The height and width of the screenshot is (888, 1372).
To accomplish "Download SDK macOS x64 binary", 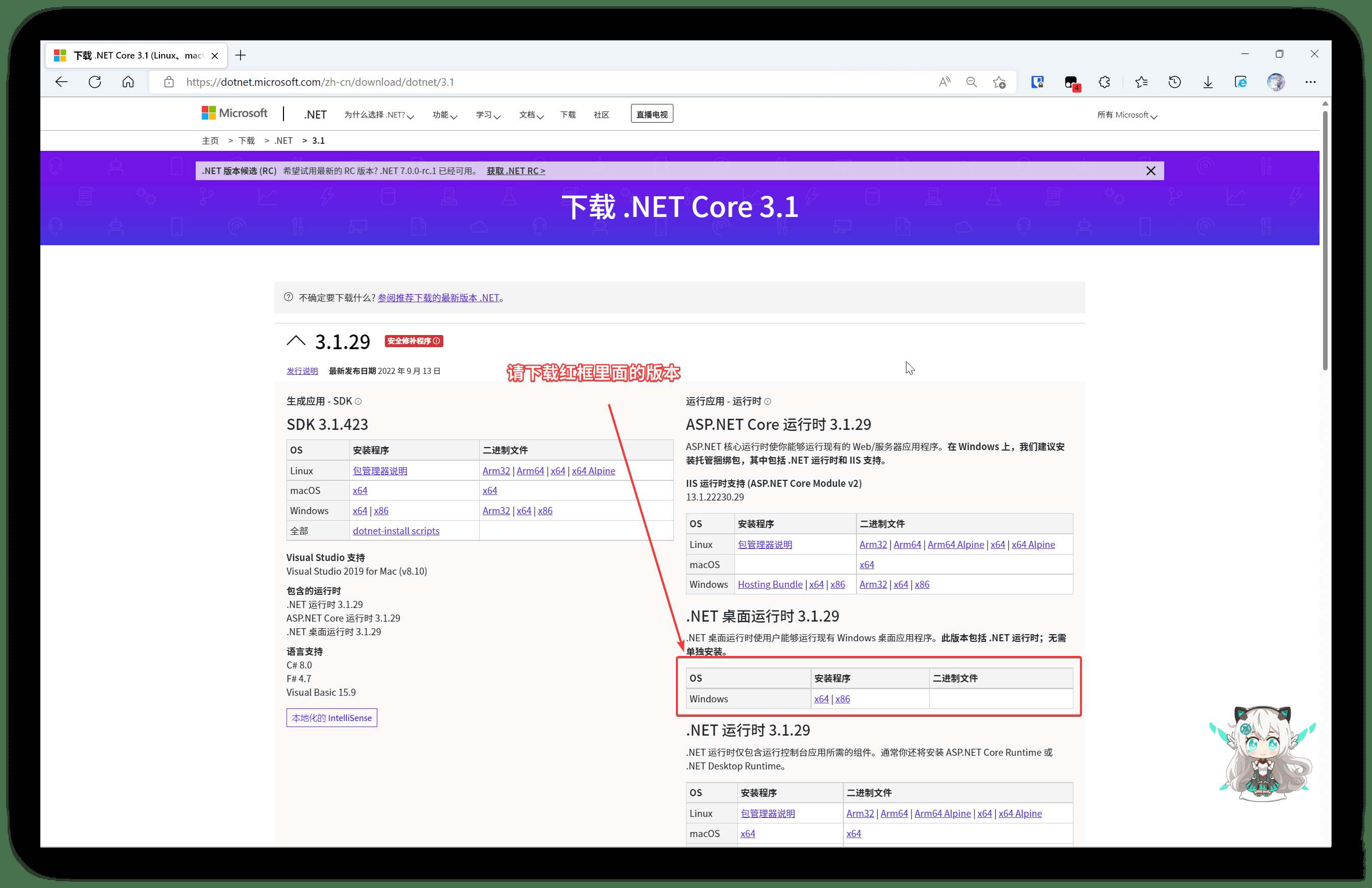I will [489, 490].
